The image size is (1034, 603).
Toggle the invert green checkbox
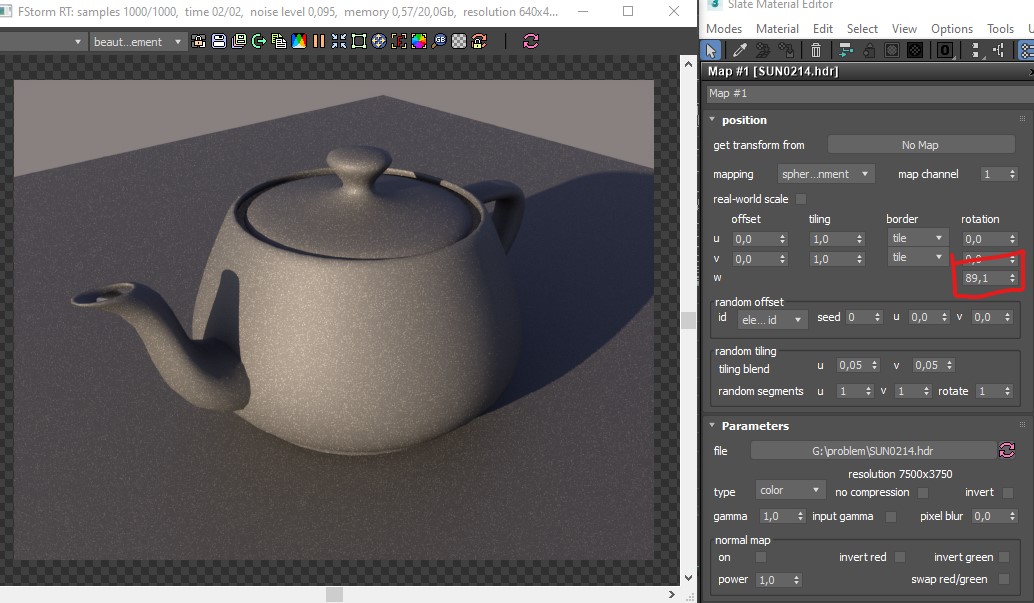[1004, 557]
